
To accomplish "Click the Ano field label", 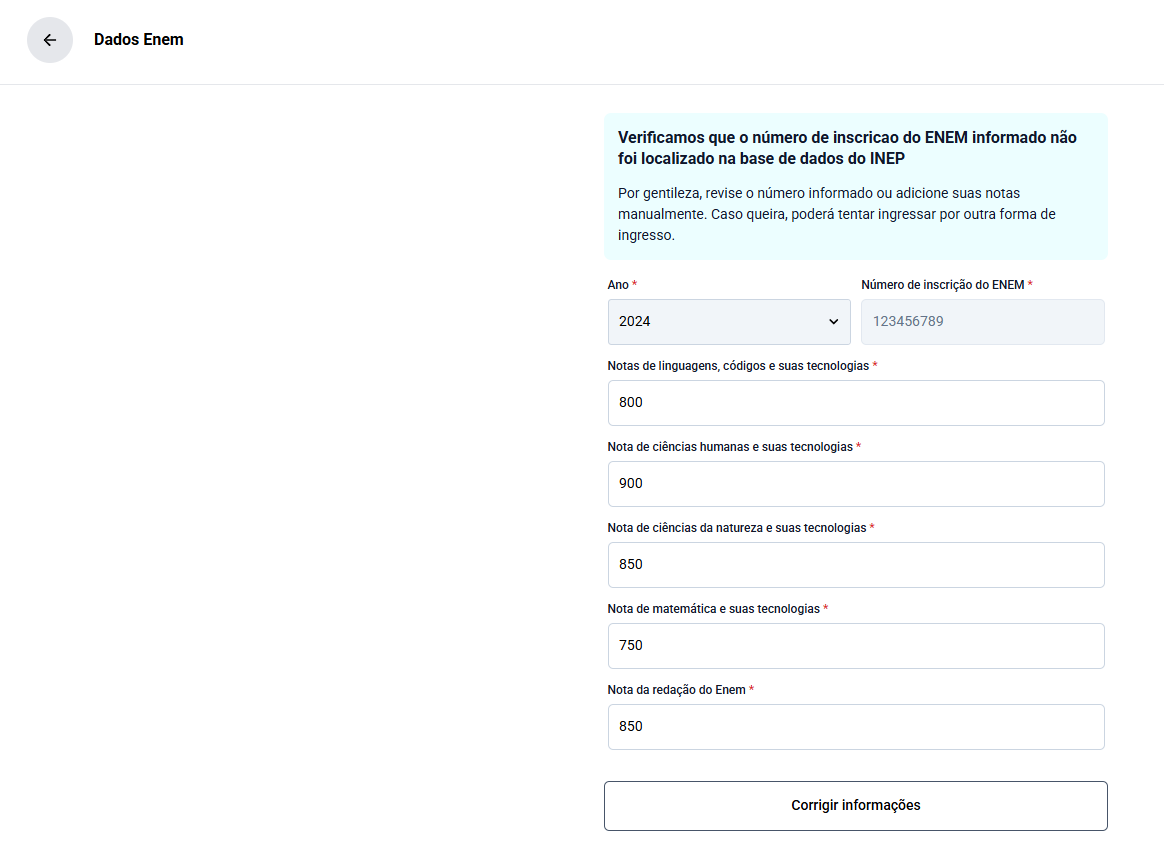I will (x=622, y=284).
